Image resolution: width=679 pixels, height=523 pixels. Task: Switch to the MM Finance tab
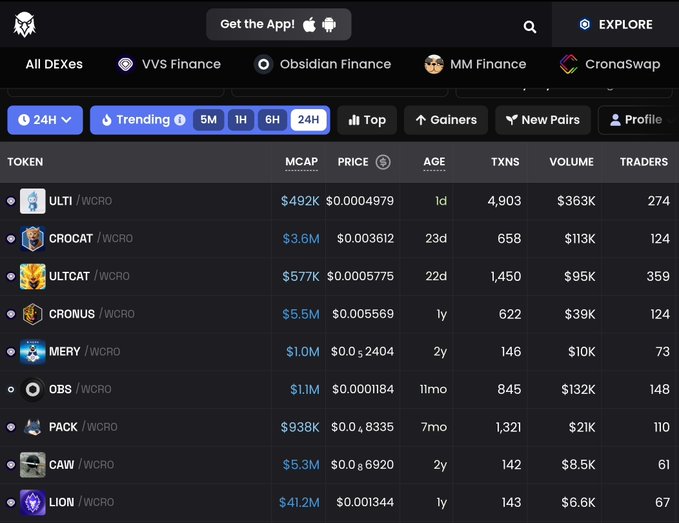pyautogui.click(x=475, y=65)
